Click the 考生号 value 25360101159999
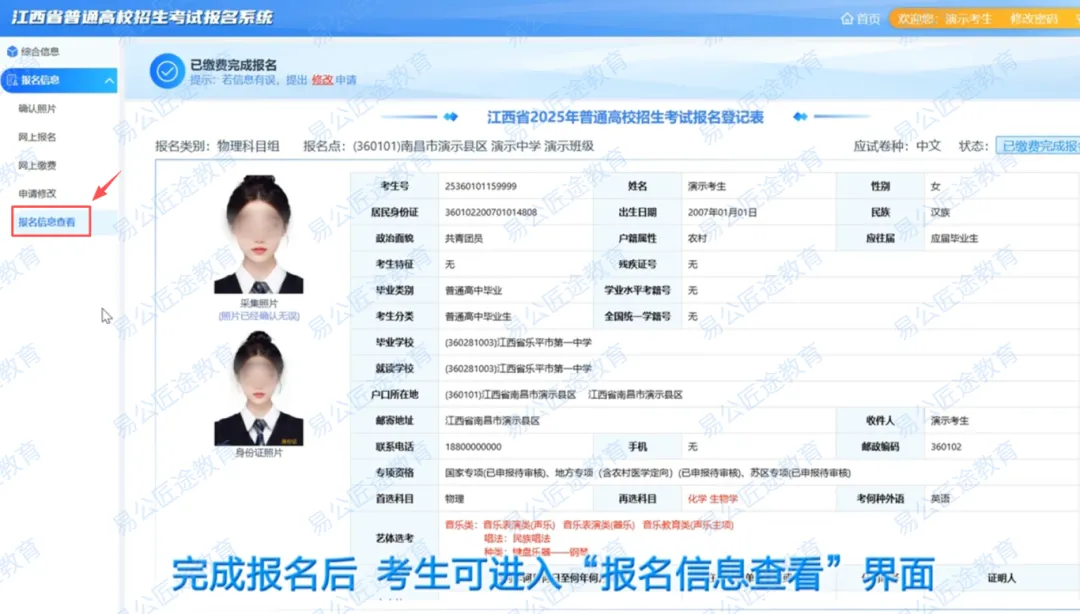1080x614 pixels. point(481,186)
